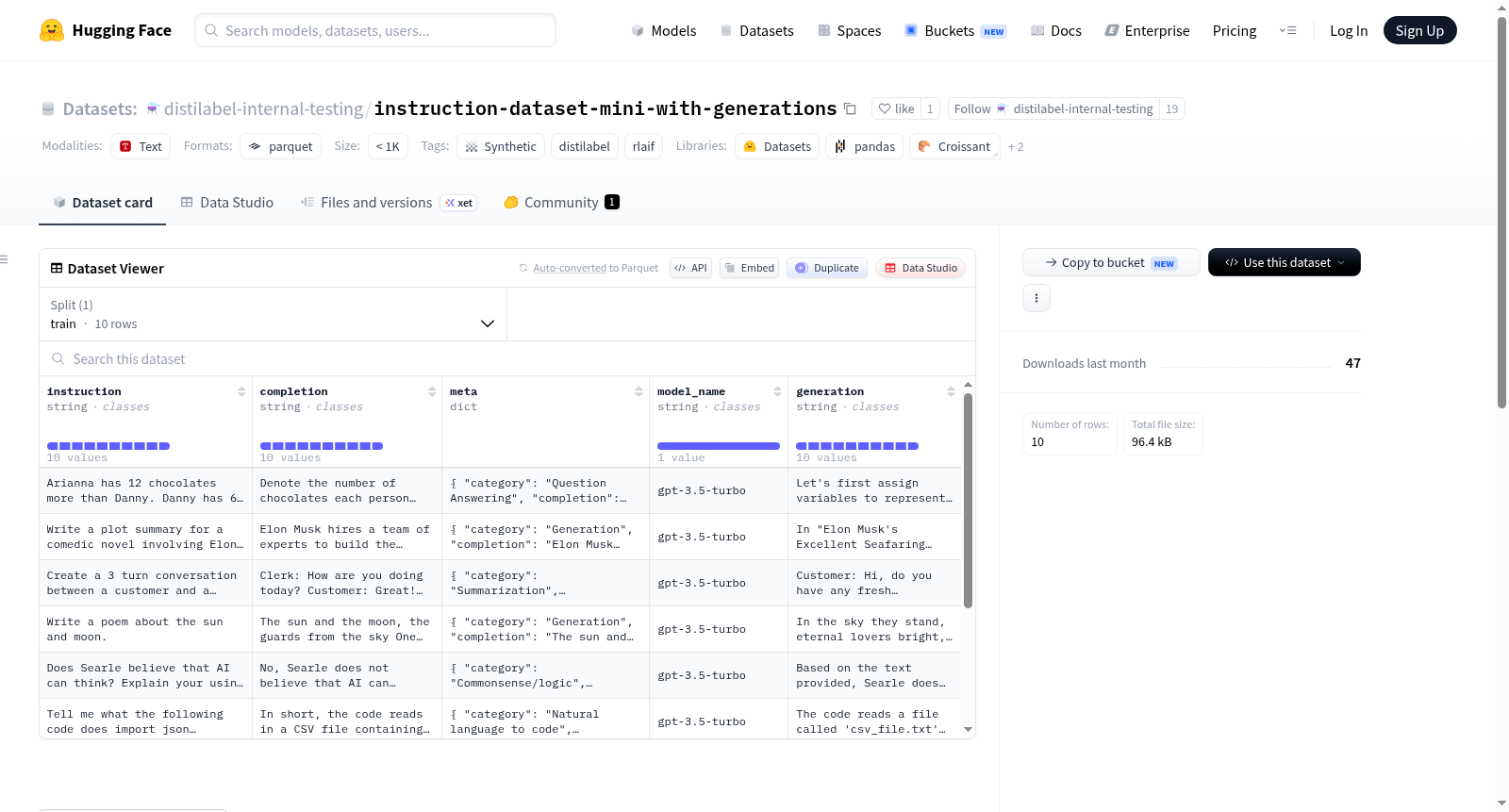Expand the navigation overflow menu icon
The width and height of the screenshot is (1509, 812).
[x=1287, y=30]
